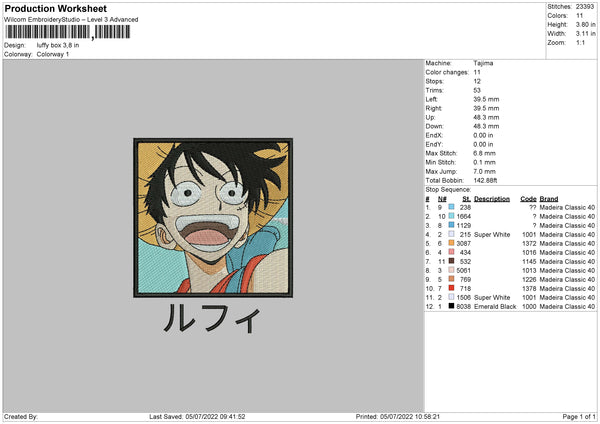The height and width of the screenshot is (424, 600).
Task: Click the 'Production Worksheet' title
Action: click(55, 8)
